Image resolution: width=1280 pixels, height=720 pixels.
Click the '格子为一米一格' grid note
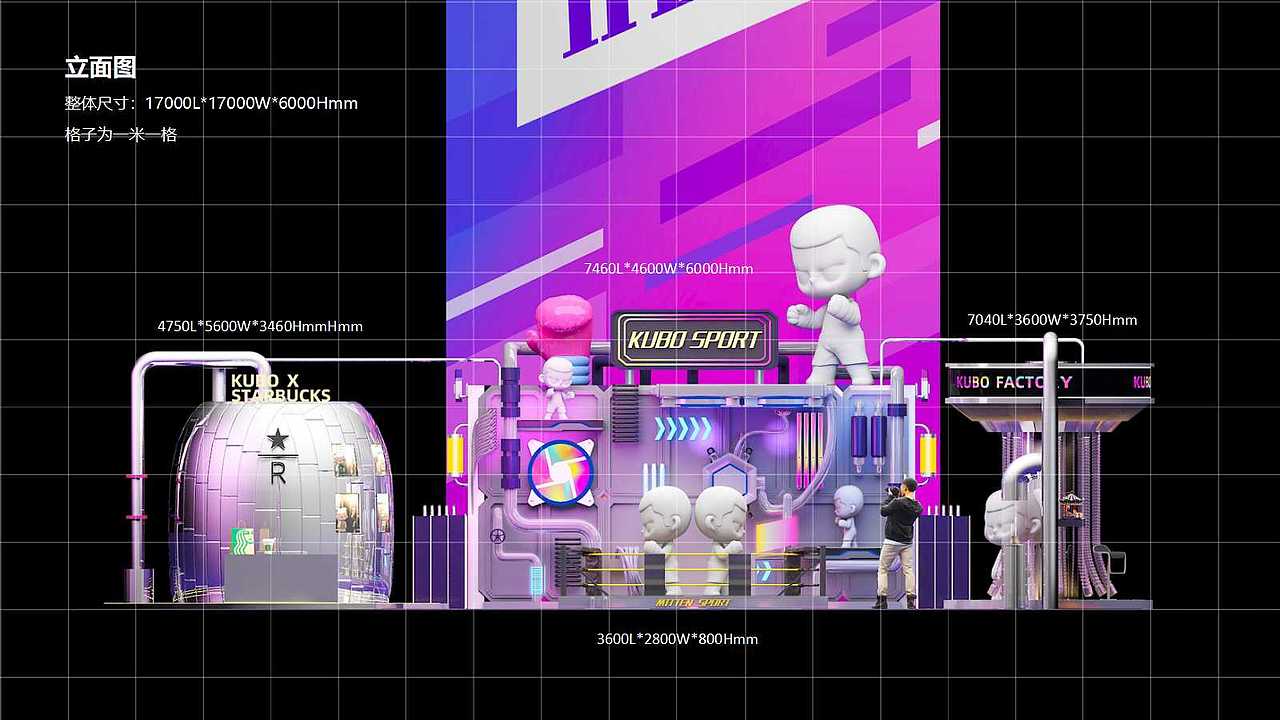pyautogui.click(x=121, y=134)
